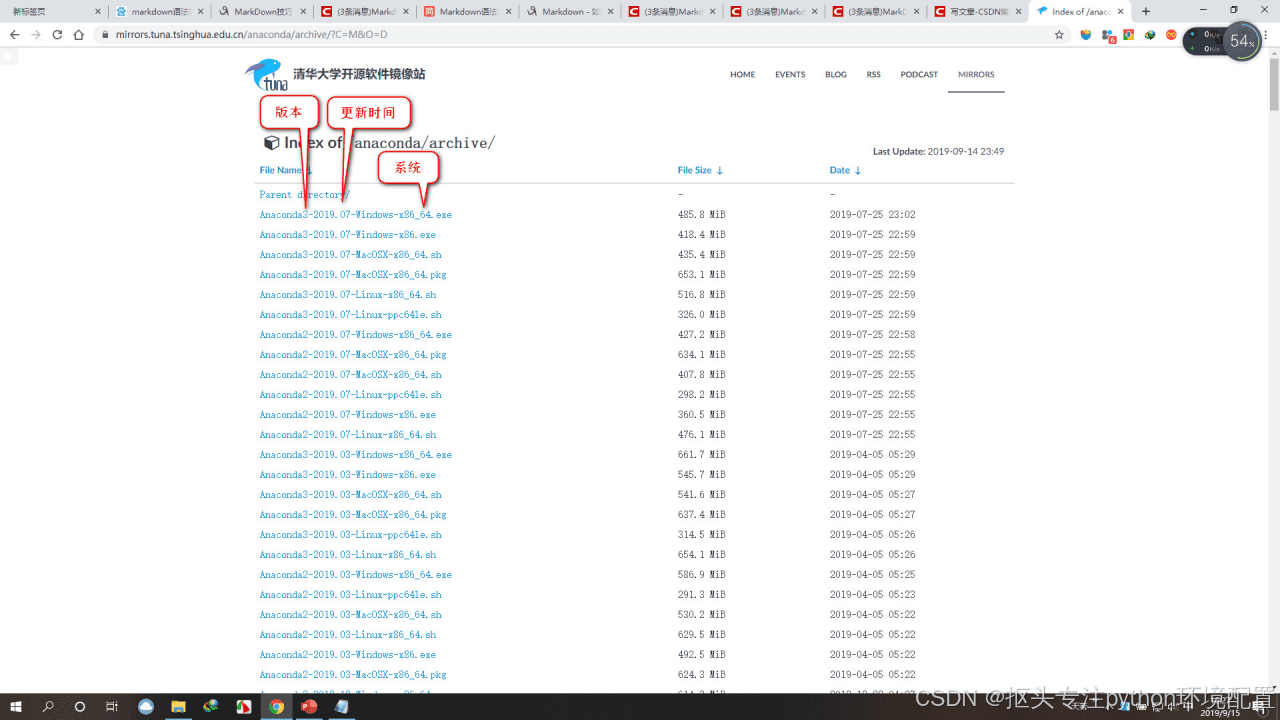1280x720 pixels.
Task: Switch to the 写文章-CSDN tab
Action: coord(978,12)
